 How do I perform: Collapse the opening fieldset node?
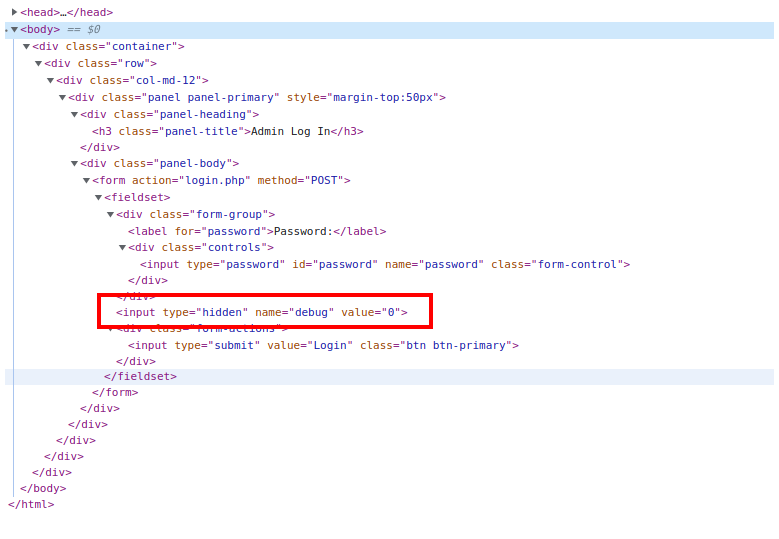click(98, 197)
